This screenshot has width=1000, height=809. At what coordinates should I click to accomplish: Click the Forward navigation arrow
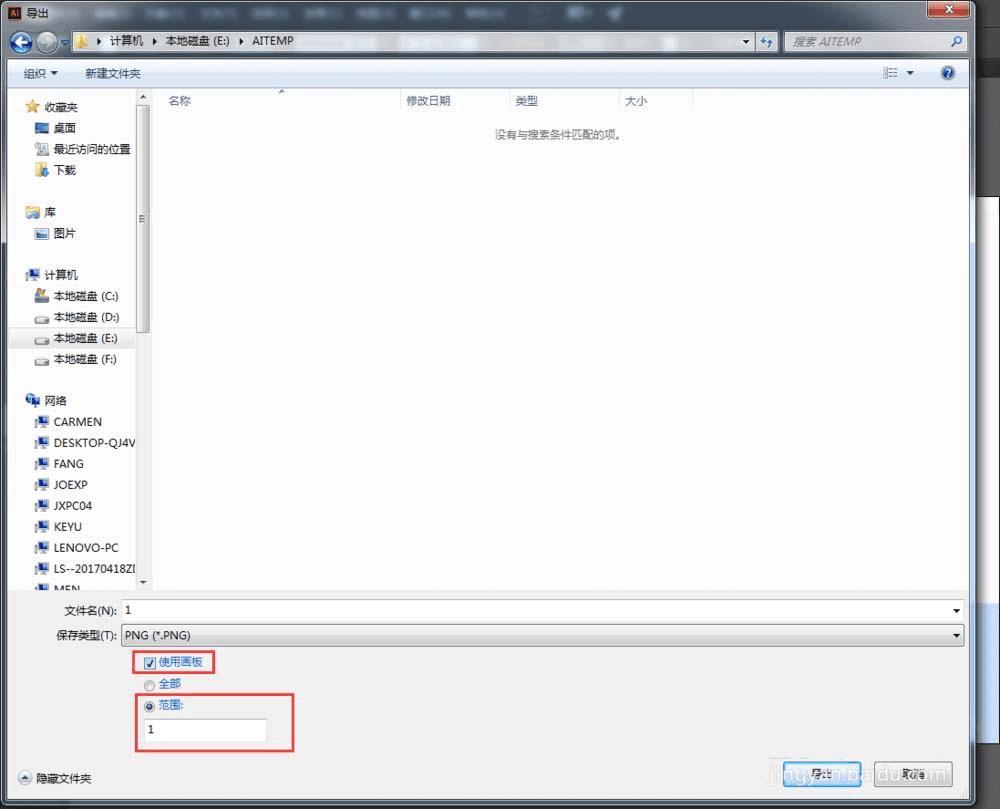pos(47,42)
